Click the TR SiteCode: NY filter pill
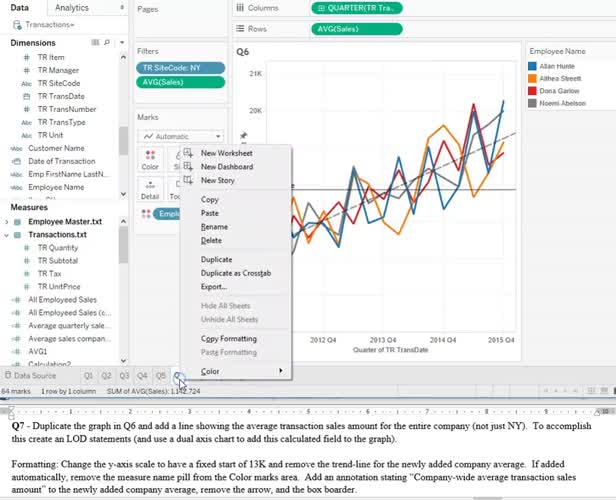The width and height of the screenshot is (616, 500). click(180, 68)
